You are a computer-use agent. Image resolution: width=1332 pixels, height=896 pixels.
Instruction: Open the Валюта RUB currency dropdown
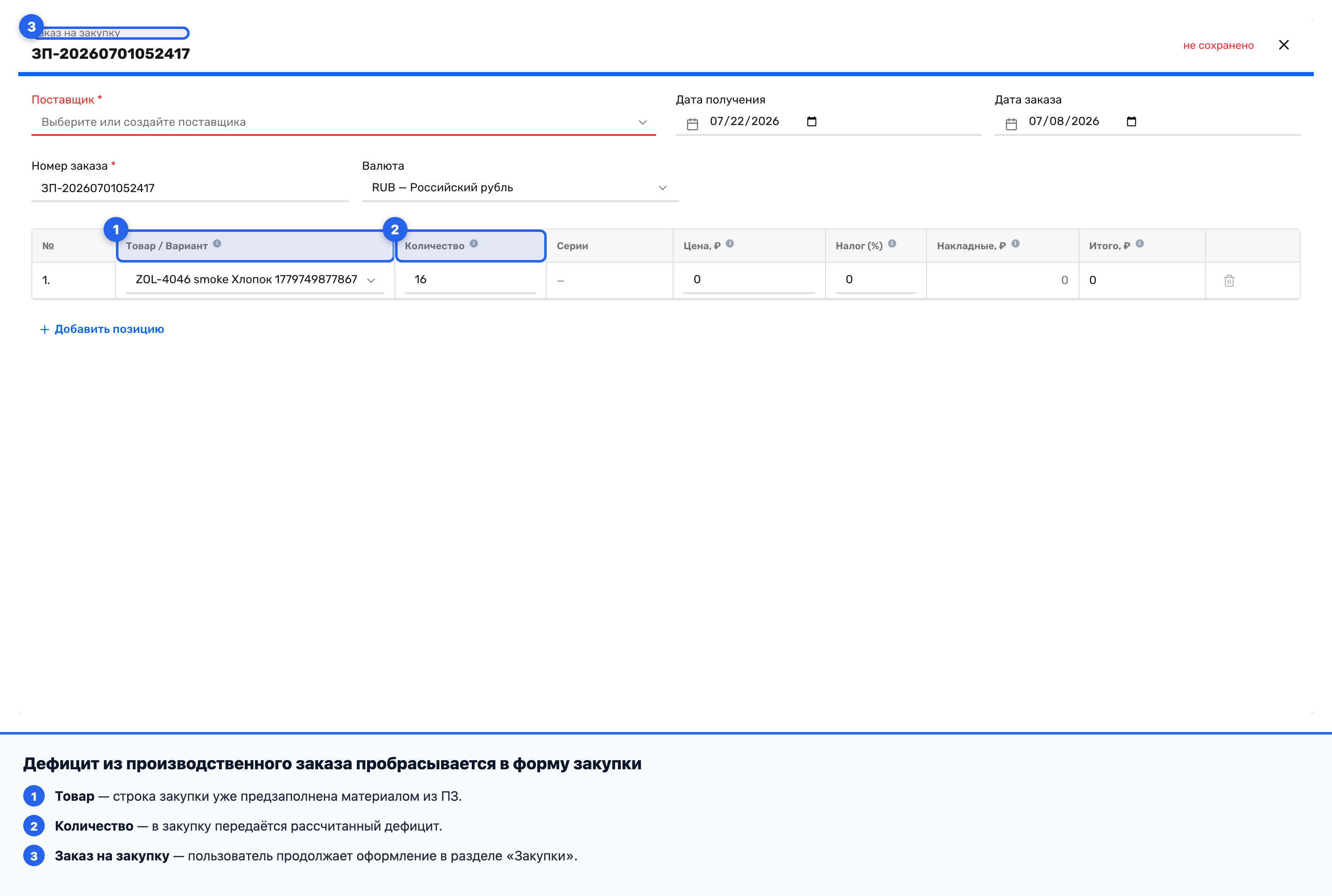pyautogui.click(x=520, y=188)
